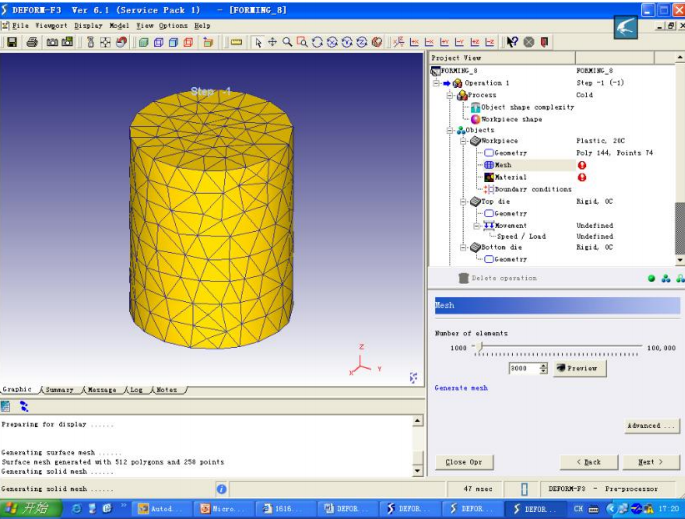
Task: Go to Next step
Action: [x=650, y=462]
